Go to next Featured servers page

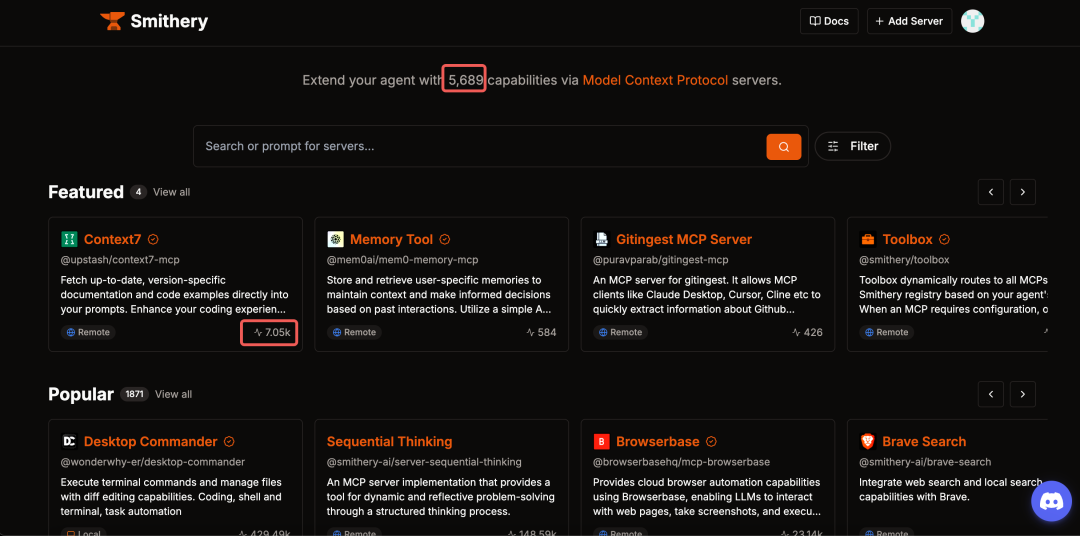1023,192
